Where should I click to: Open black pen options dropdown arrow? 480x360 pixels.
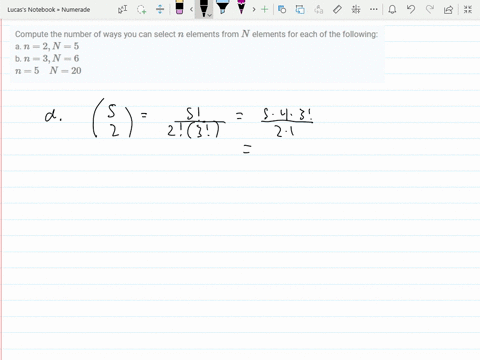[209, 15]
